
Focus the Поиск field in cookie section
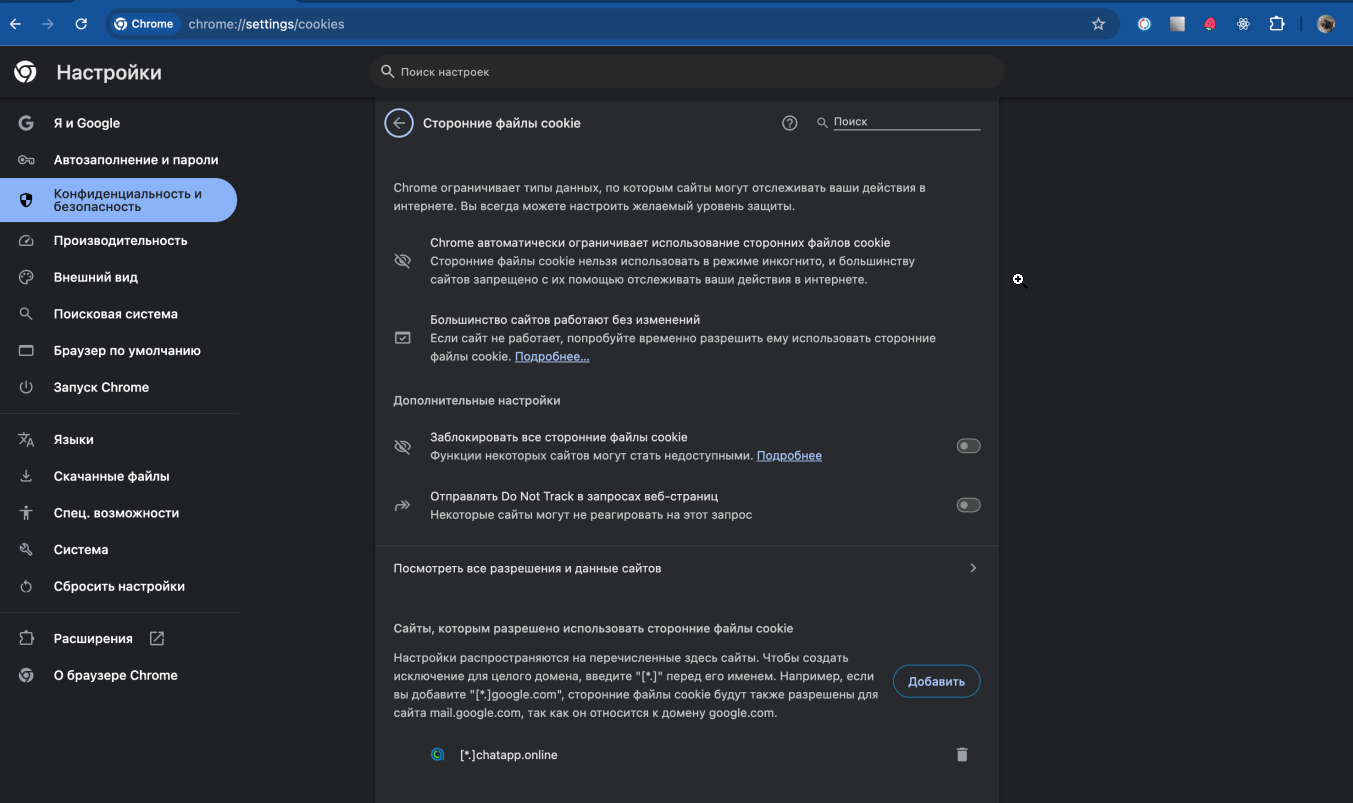pos(905,122)
